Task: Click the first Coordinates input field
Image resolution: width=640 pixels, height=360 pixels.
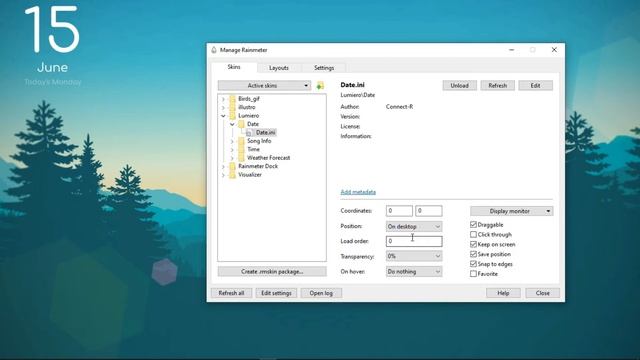Action: tap(399, 211)
